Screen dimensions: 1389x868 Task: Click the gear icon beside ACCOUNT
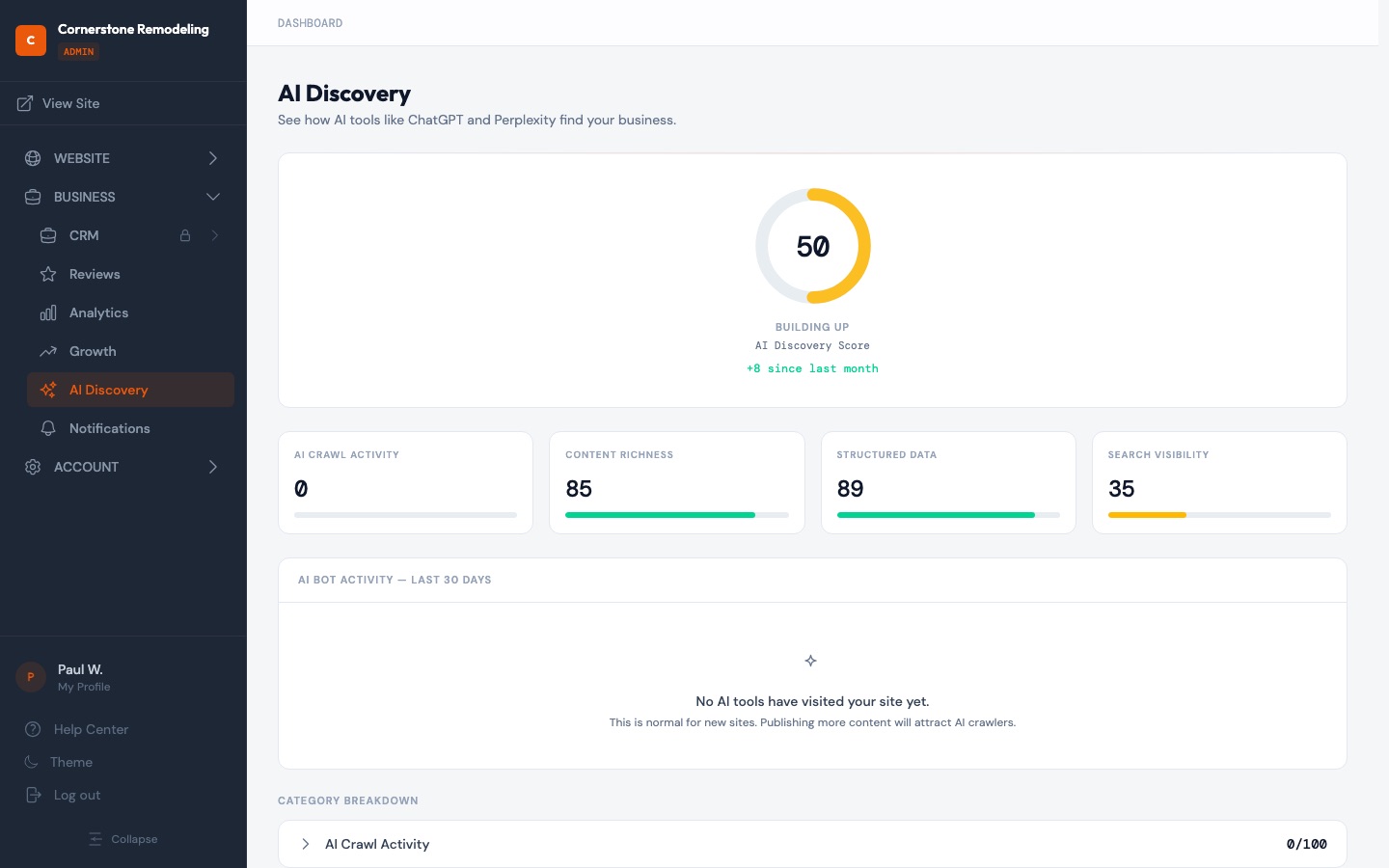pos(33,467)
